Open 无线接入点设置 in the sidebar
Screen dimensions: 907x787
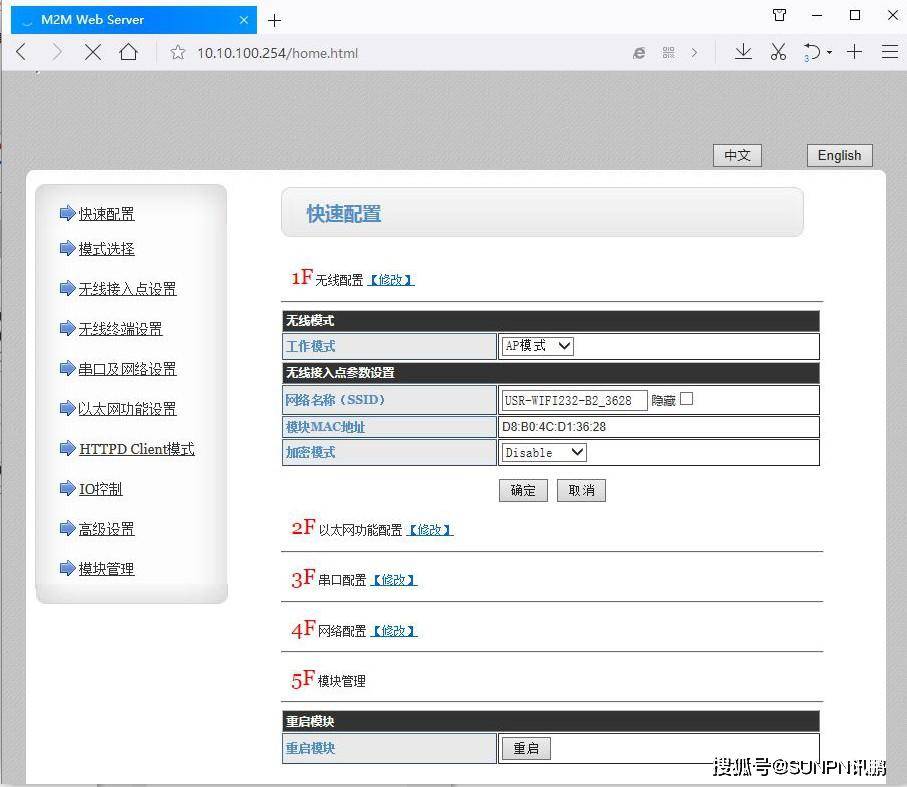point(127,289)
